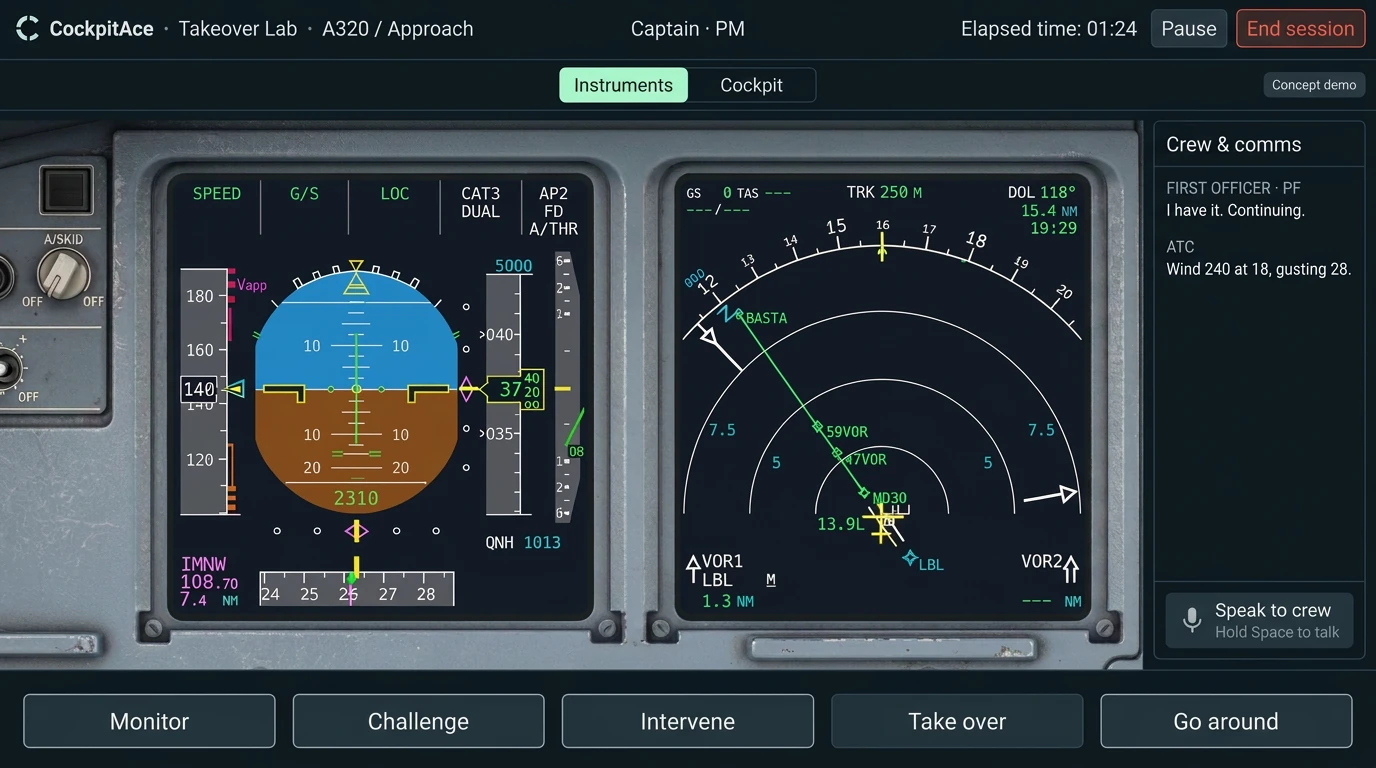Click the TRK 250 M track readout
The height and width of the screenshot is (768, 1376).
click(x=884, y=192)
